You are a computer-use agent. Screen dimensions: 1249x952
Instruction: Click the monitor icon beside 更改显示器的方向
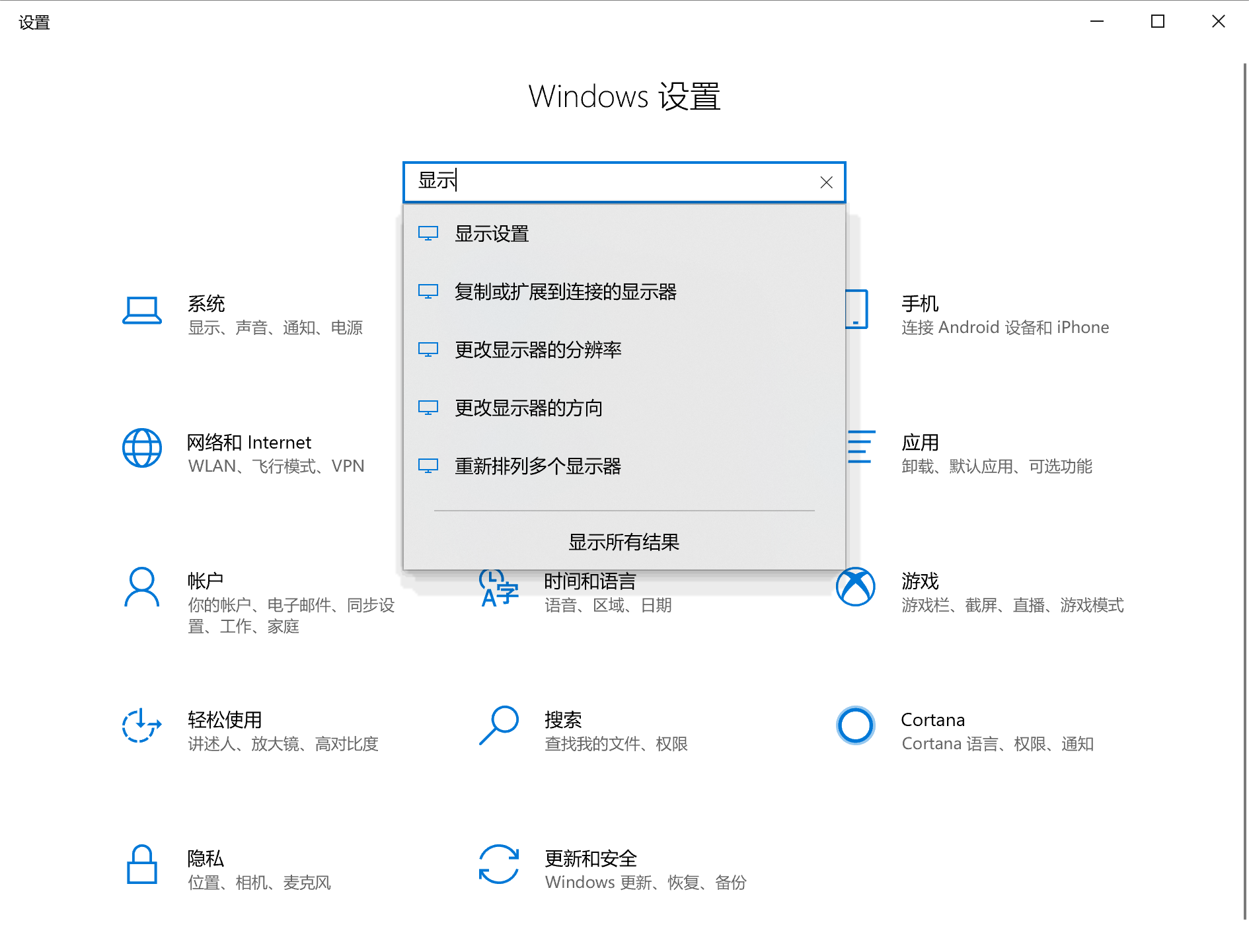coord(428,408)
